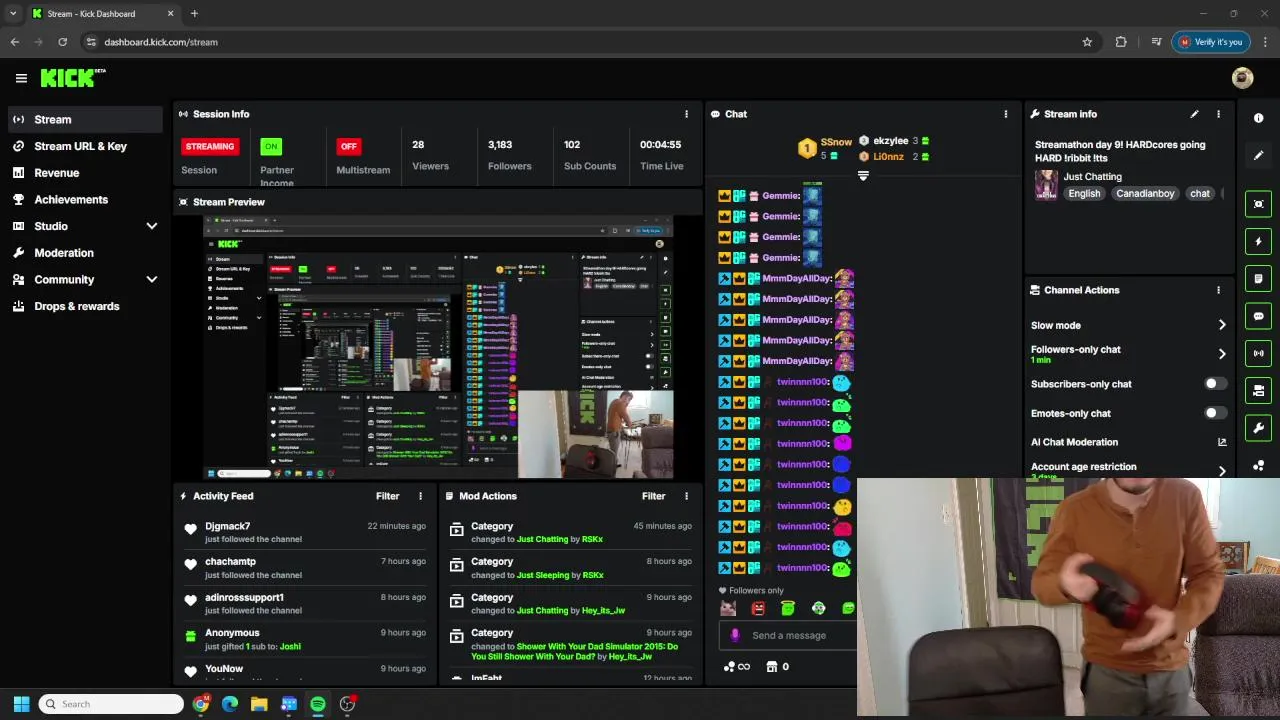Open File Explorer from the taskbar
1280x720 pixels.
coord(259,704)
